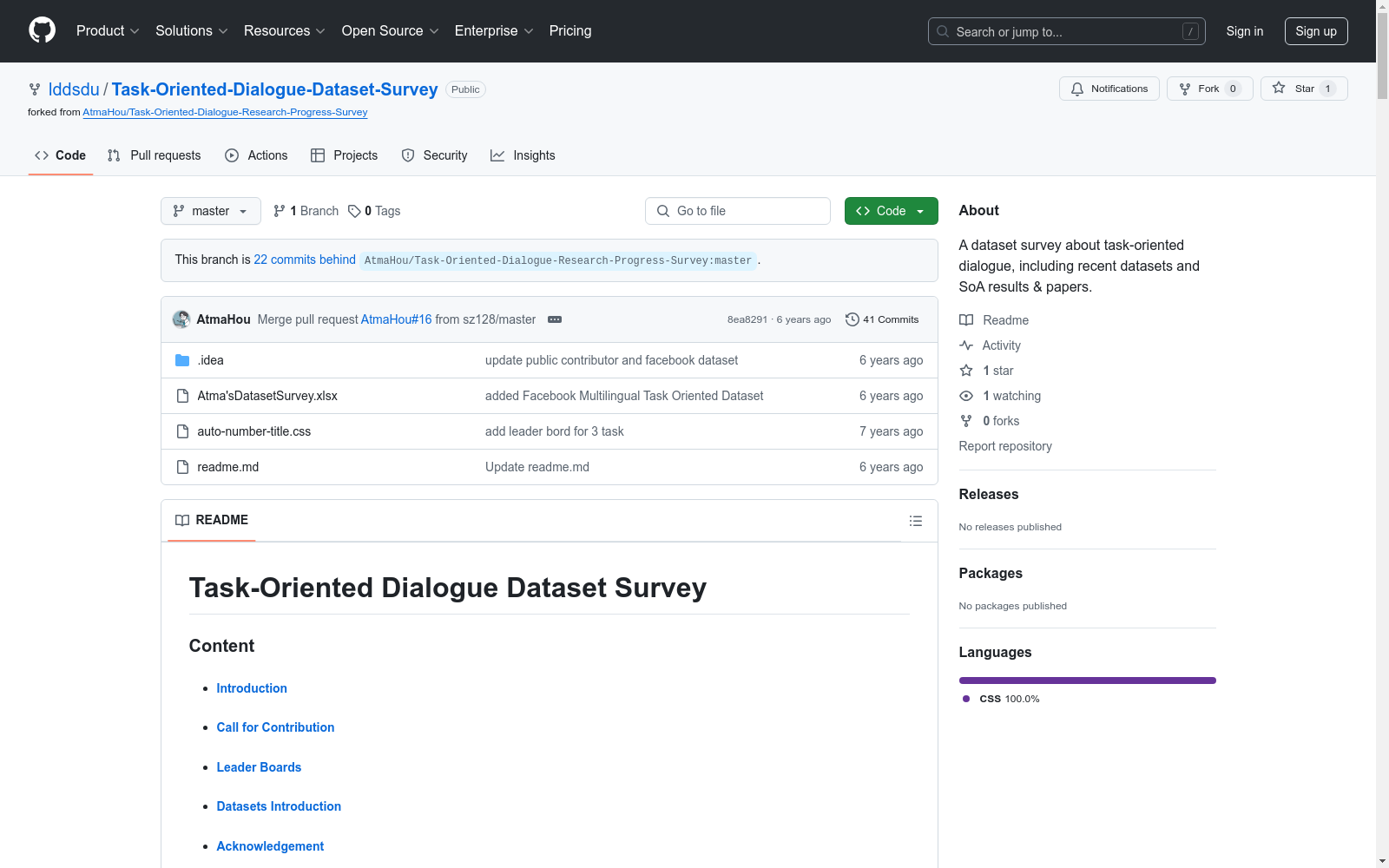Select the Security tab

pyautogui.click(x=434, y=155)
